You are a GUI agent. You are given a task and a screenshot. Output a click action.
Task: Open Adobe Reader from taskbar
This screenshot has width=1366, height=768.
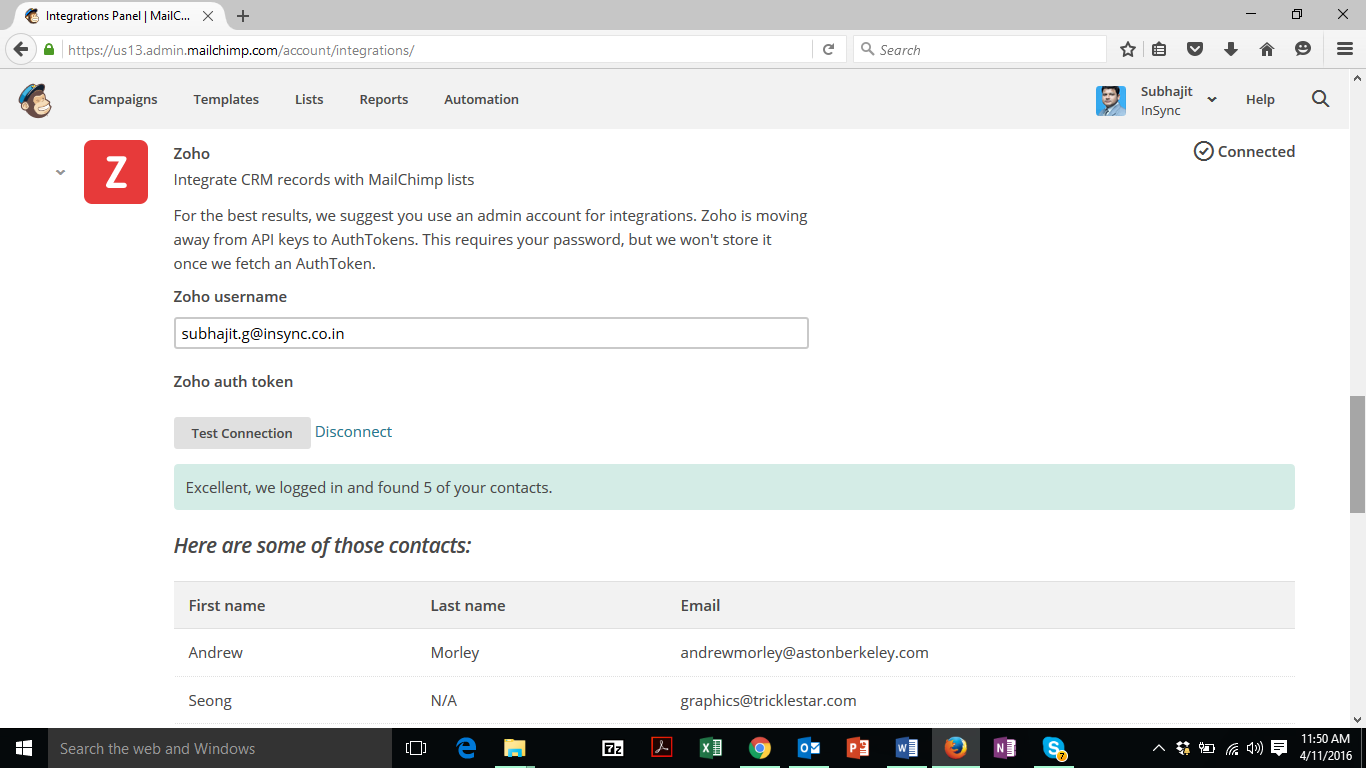[662, 748]
